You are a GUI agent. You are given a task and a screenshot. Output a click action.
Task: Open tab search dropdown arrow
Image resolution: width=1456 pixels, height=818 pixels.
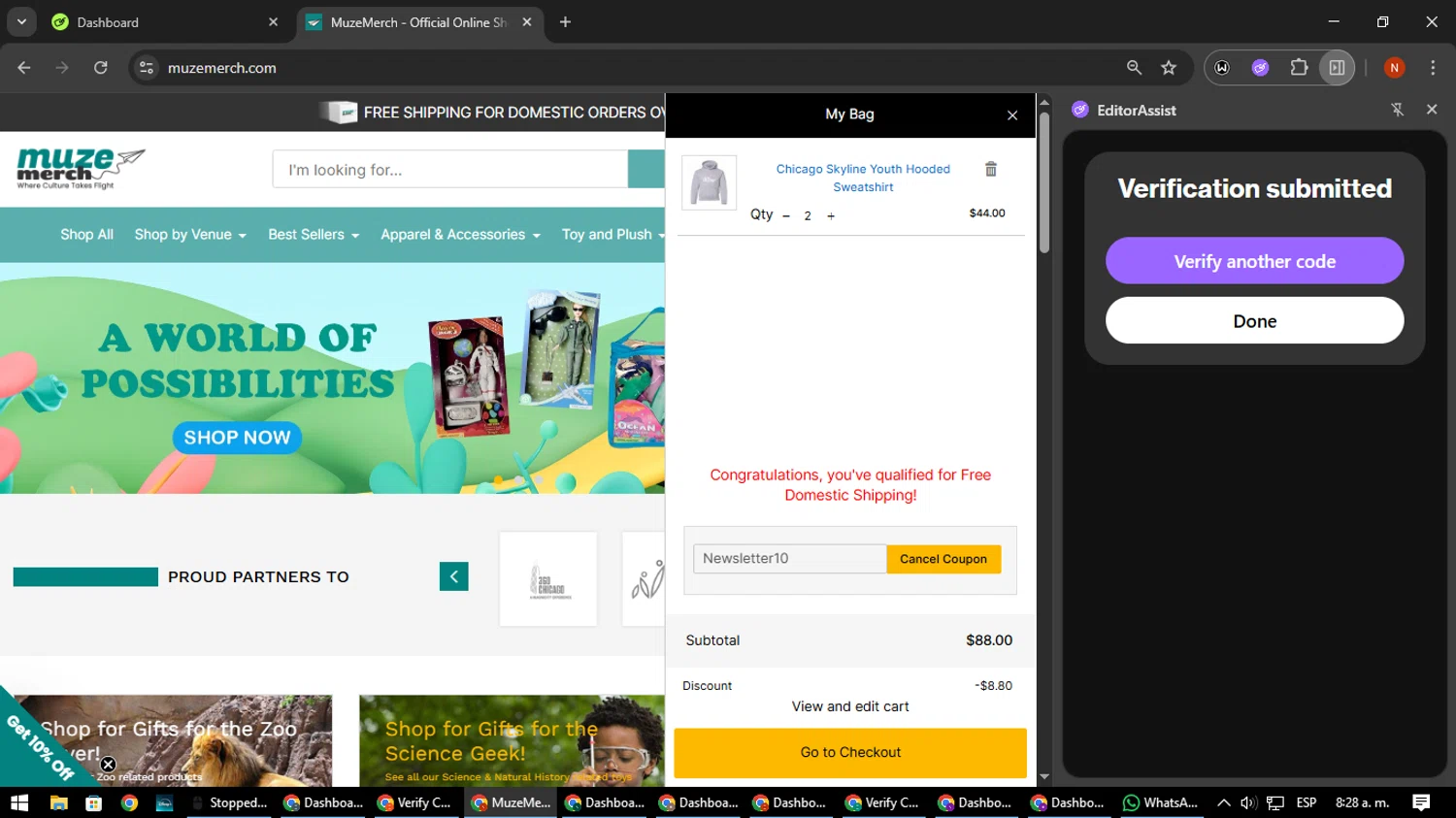coord(21,22)
